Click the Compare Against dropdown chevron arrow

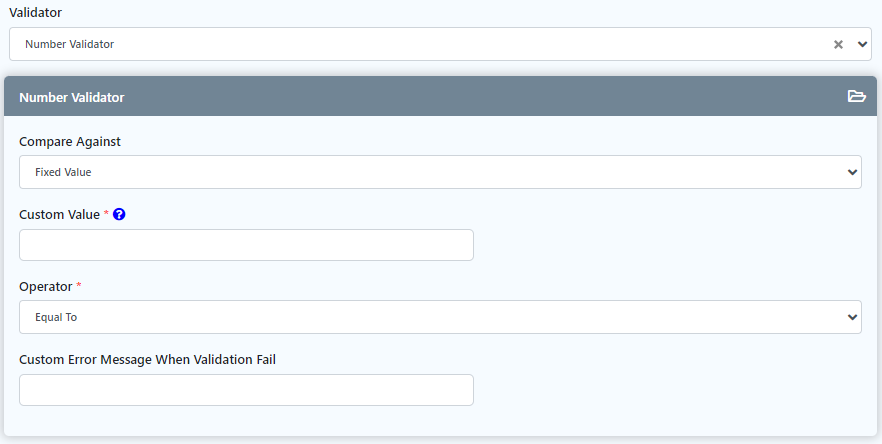tap(852, 172)
